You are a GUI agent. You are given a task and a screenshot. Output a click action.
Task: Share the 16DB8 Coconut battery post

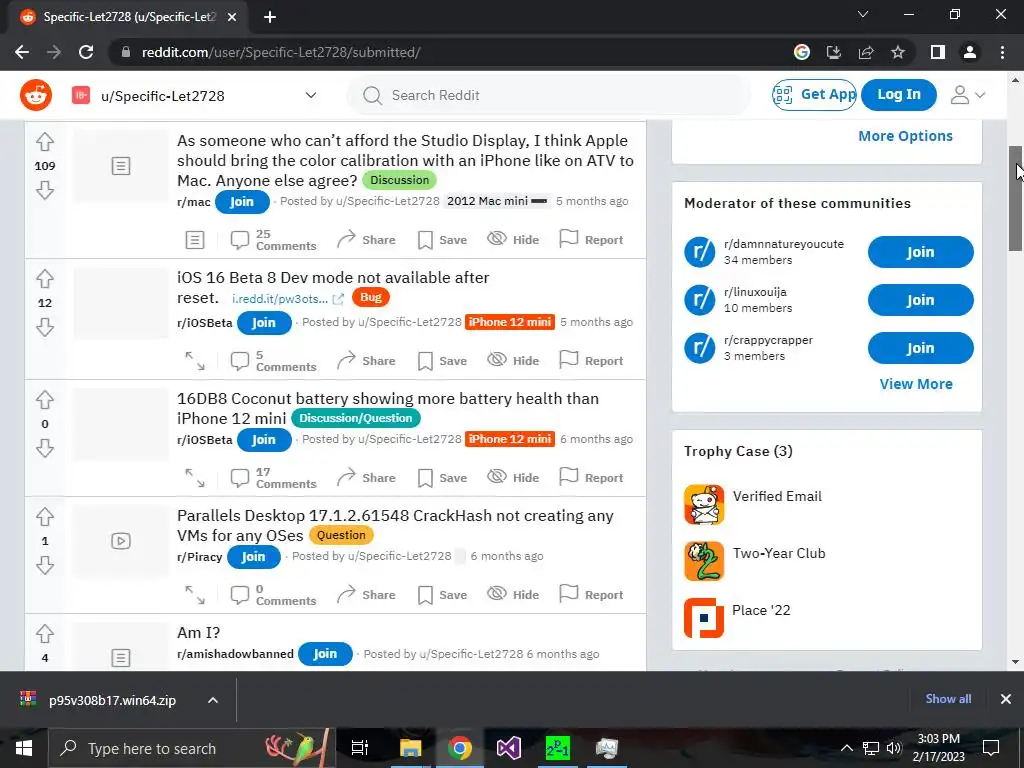[366, 477]
